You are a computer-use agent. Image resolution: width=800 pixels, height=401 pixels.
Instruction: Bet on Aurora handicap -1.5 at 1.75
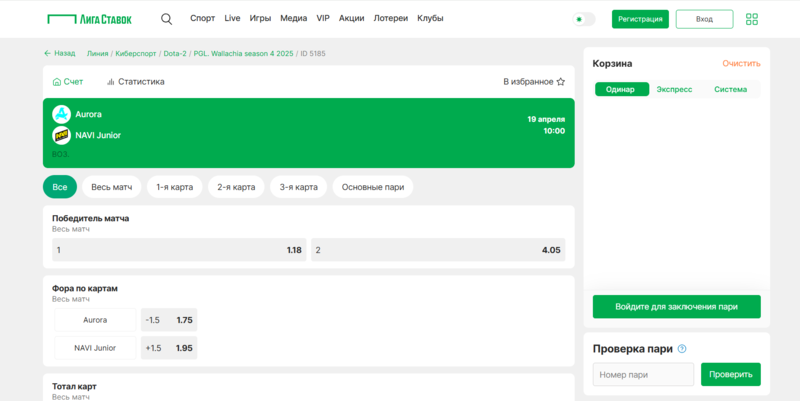point(169,320)
